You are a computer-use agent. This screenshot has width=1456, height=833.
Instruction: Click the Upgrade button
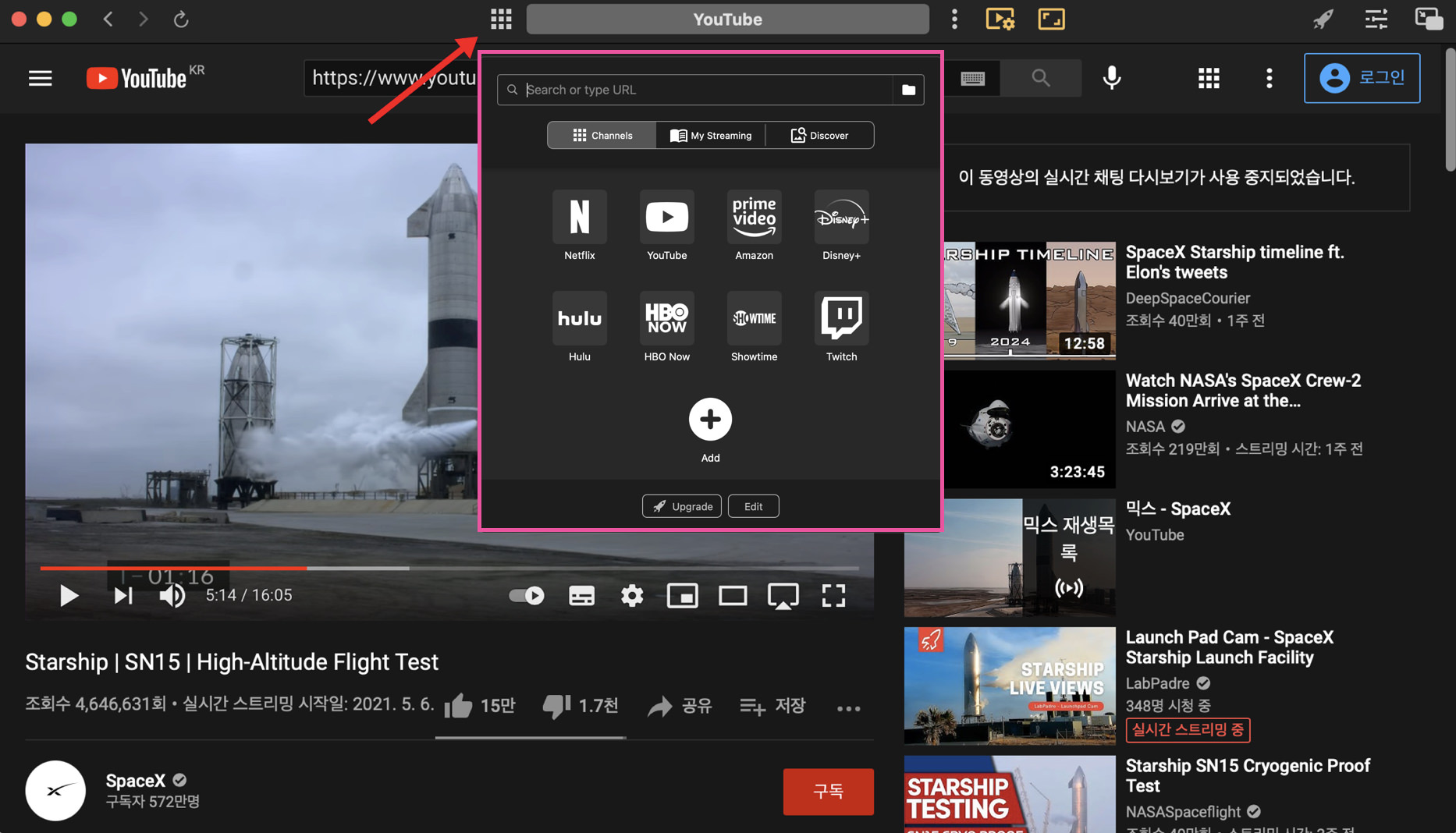682,506
